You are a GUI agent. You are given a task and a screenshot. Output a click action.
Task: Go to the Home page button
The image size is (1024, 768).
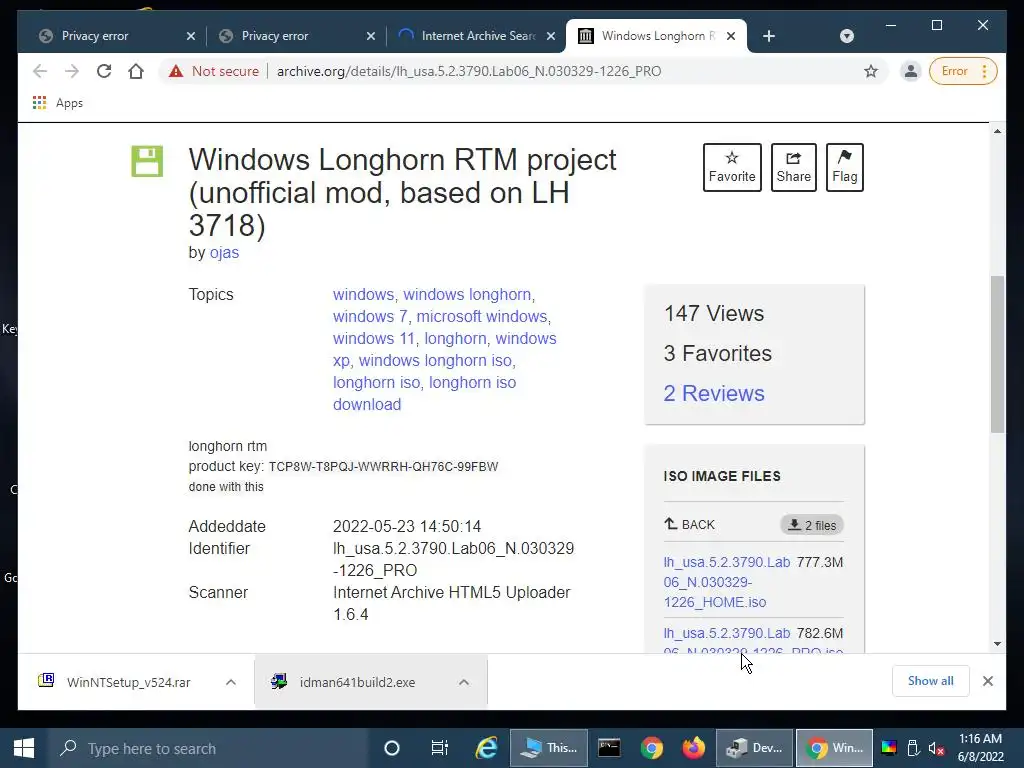[x=136, y=71]
